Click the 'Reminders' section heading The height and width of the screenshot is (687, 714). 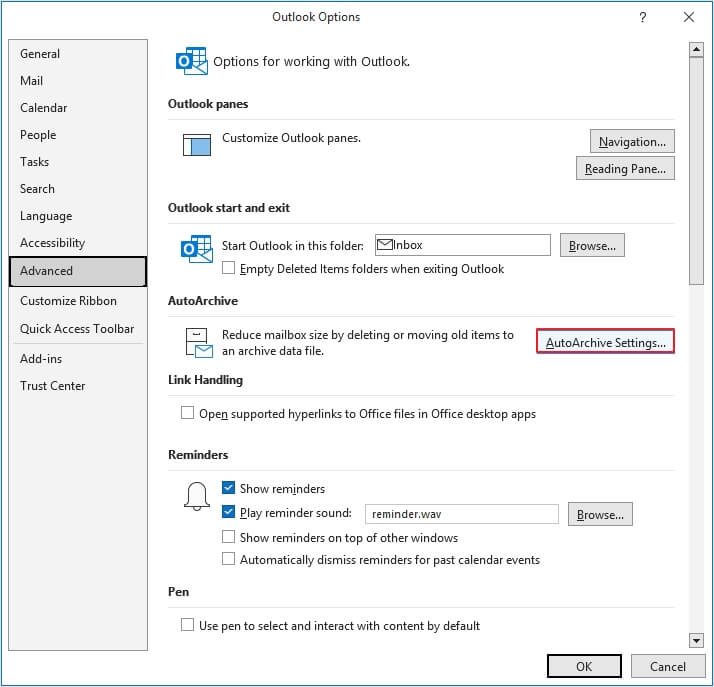tap(198, 454)
